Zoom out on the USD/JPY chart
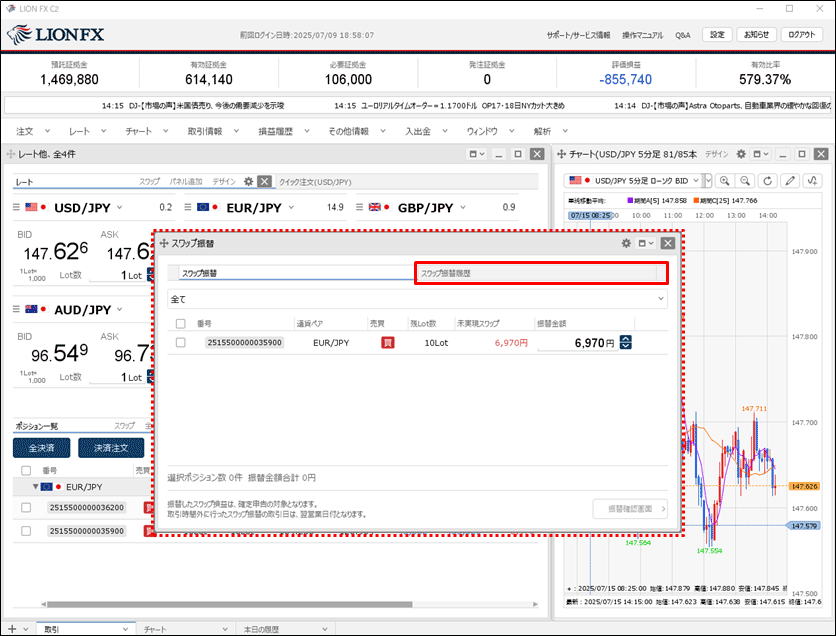 (x=745, y=181)
